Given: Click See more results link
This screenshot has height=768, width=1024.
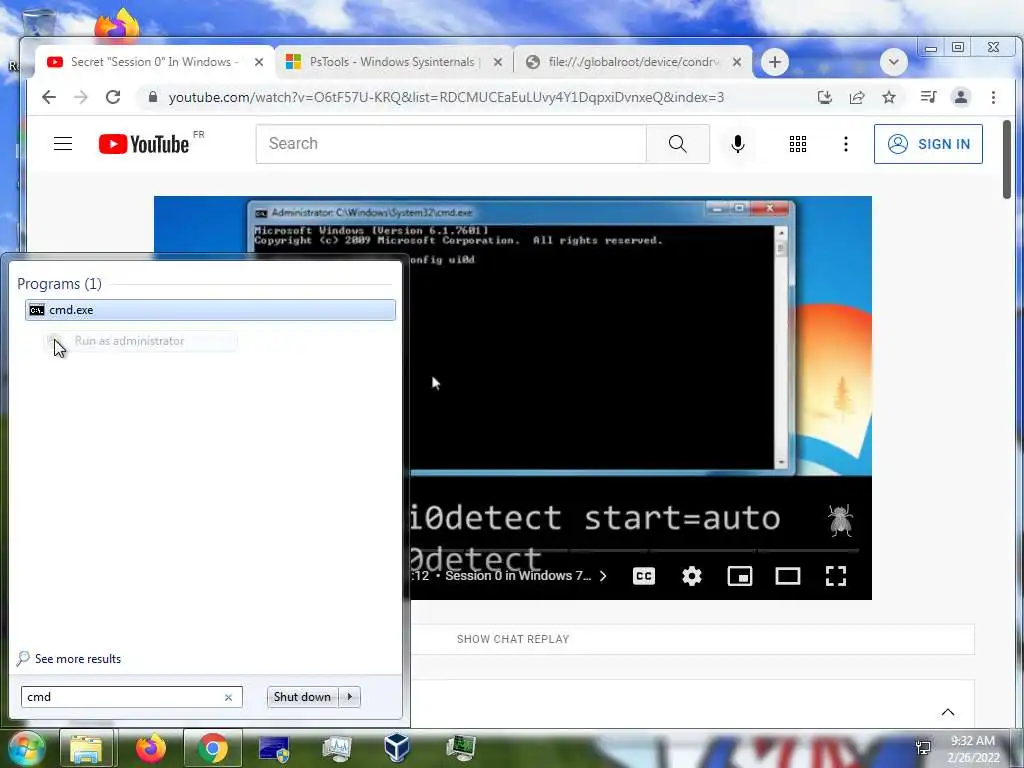Looking at the screenshot, I should point(78,659).
